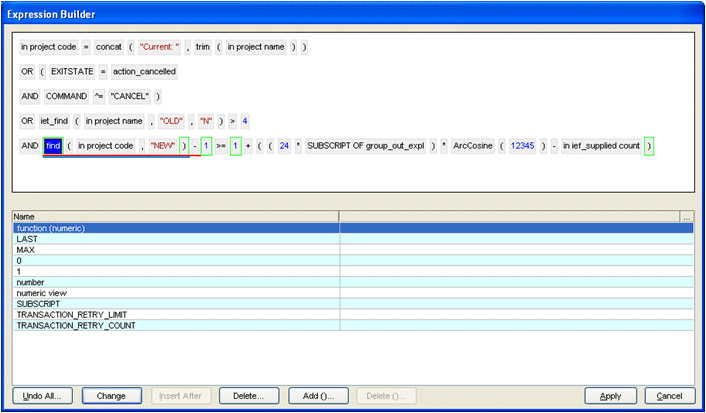Viewport: 706px width, 413px height.
Task: Select the highlighted 'find' token
Action: point(54,146)
